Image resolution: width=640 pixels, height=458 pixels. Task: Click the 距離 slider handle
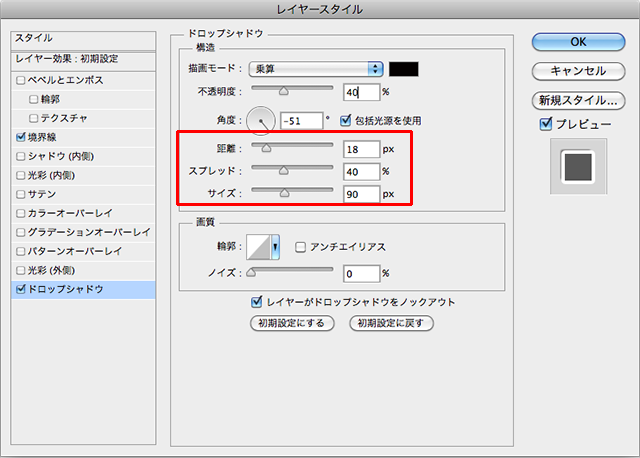[266, 148]
